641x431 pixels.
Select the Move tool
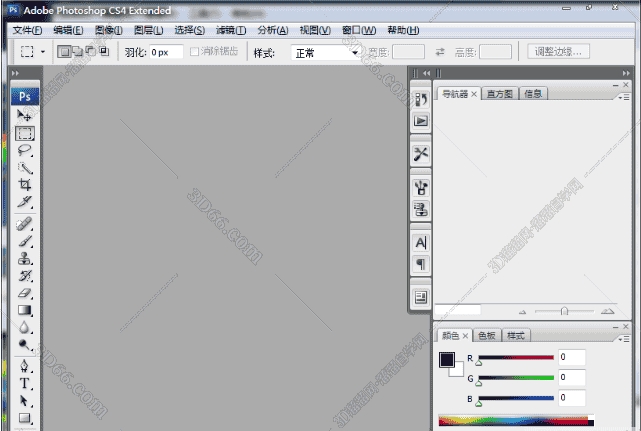tap(25, 116)
